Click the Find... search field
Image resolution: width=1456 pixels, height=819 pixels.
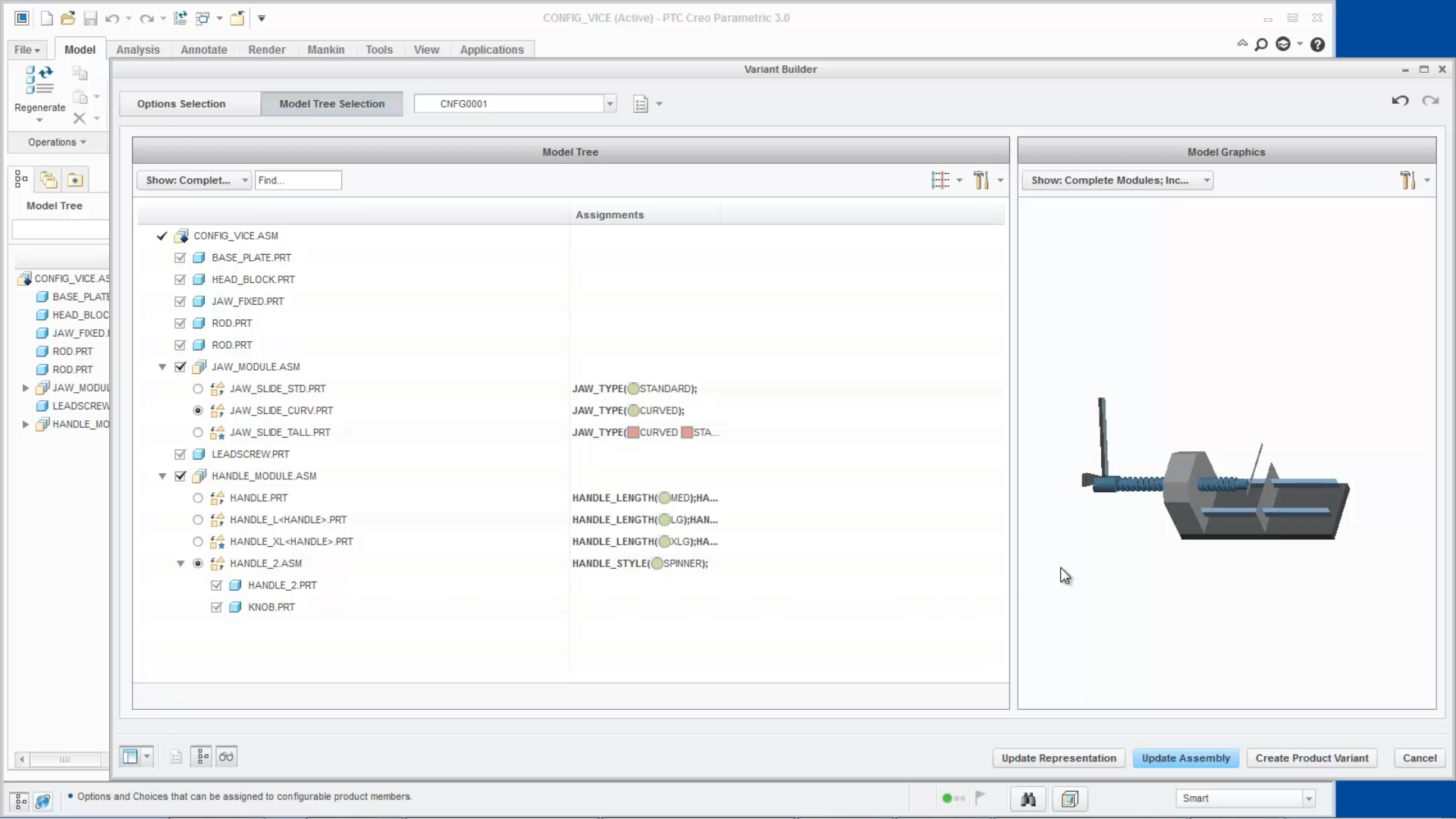298,180
